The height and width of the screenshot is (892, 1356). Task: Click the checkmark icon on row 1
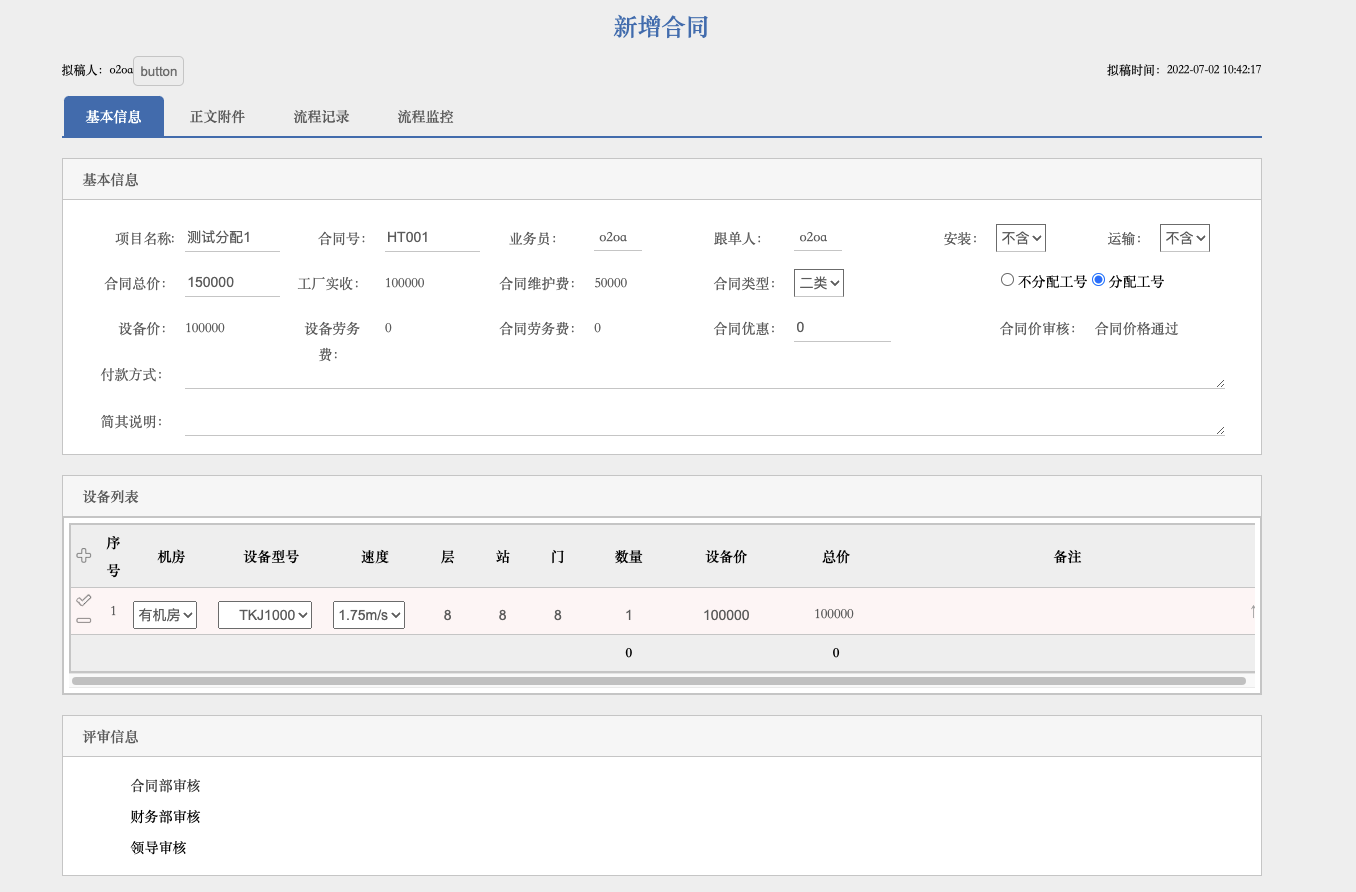(x=84, y=600)
